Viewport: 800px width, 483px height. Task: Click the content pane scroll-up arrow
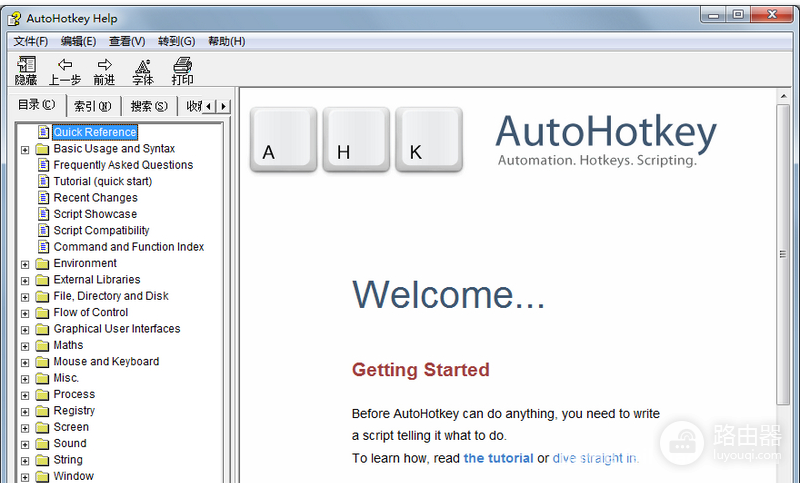point(783,96)
